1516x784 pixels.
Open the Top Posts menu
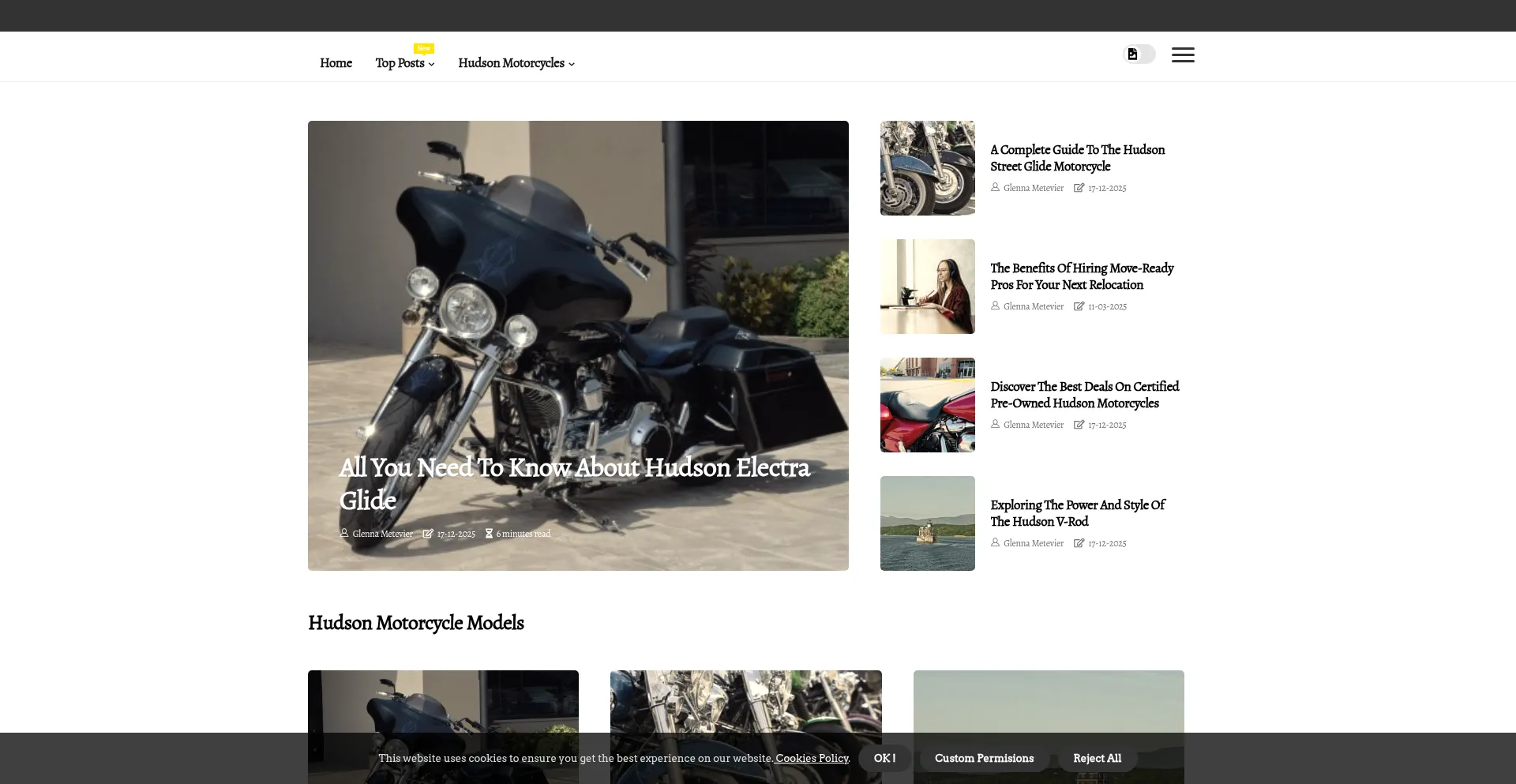(x=400, y=63)
